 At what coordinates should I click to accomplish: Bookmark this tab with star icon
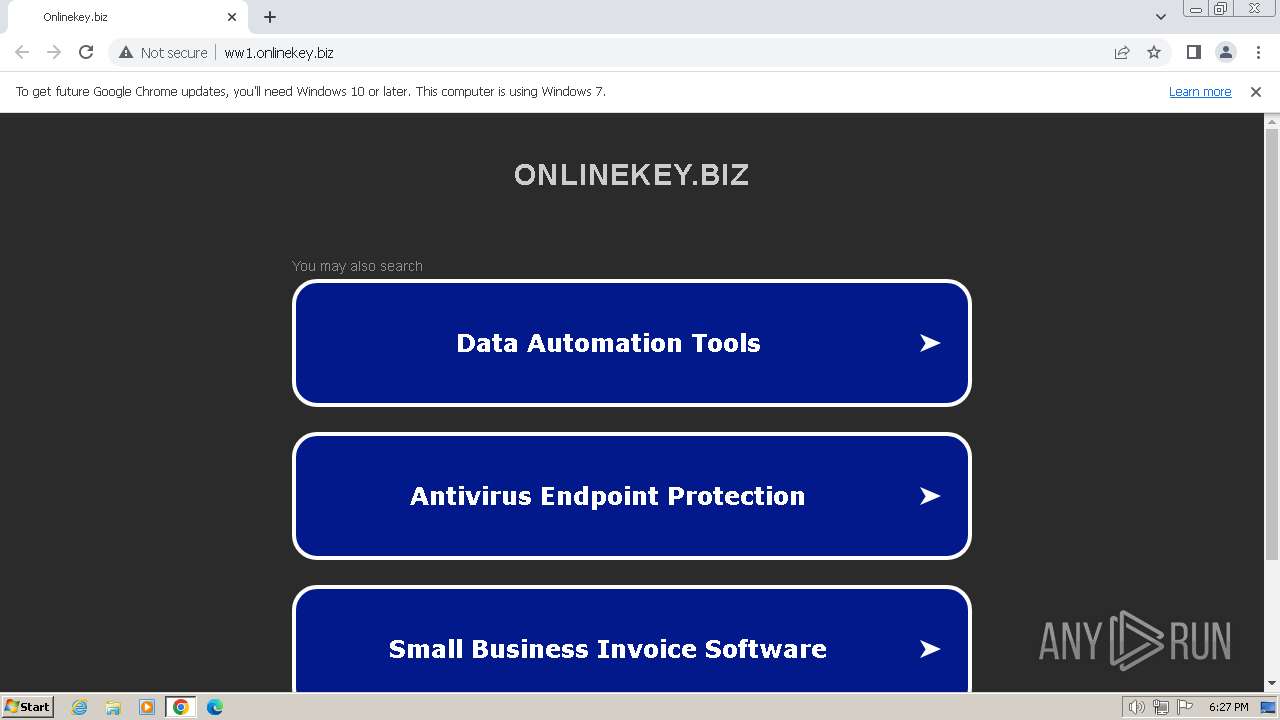[1154, 52]
